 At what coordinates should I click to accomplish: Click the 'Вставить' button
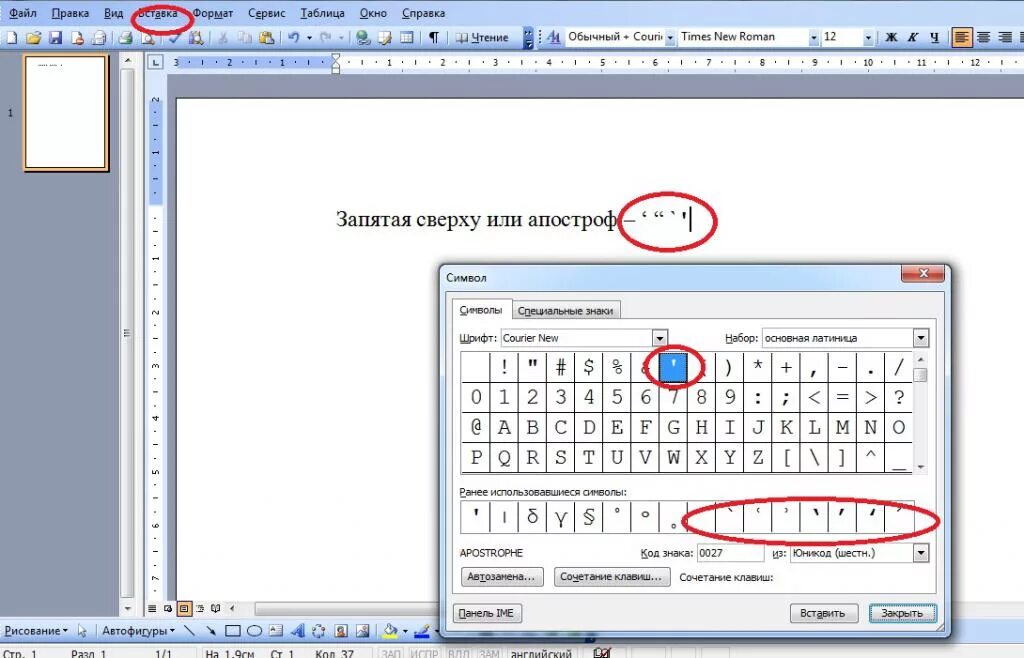pyautogui.click(x=822, y=613)
